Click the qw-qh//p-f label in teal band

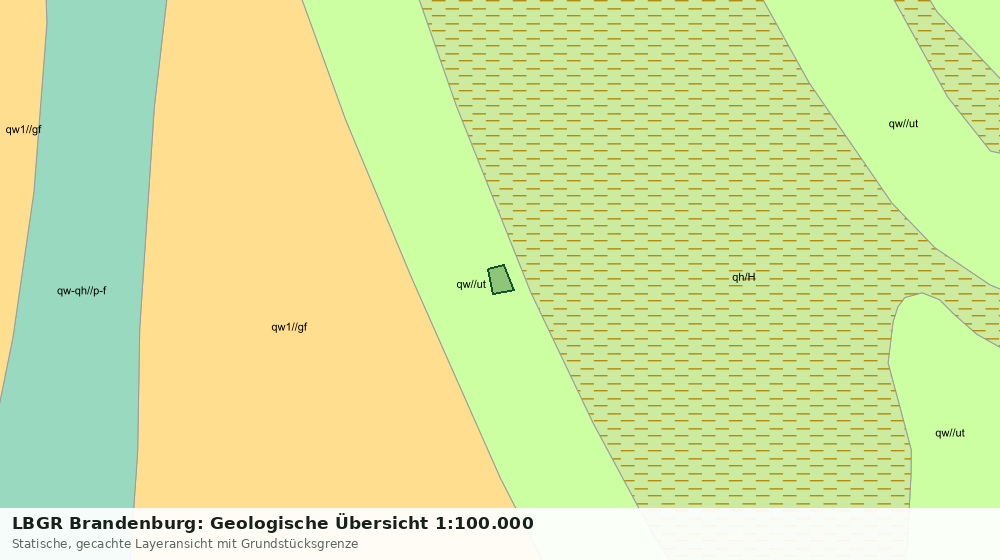(82, 291)
